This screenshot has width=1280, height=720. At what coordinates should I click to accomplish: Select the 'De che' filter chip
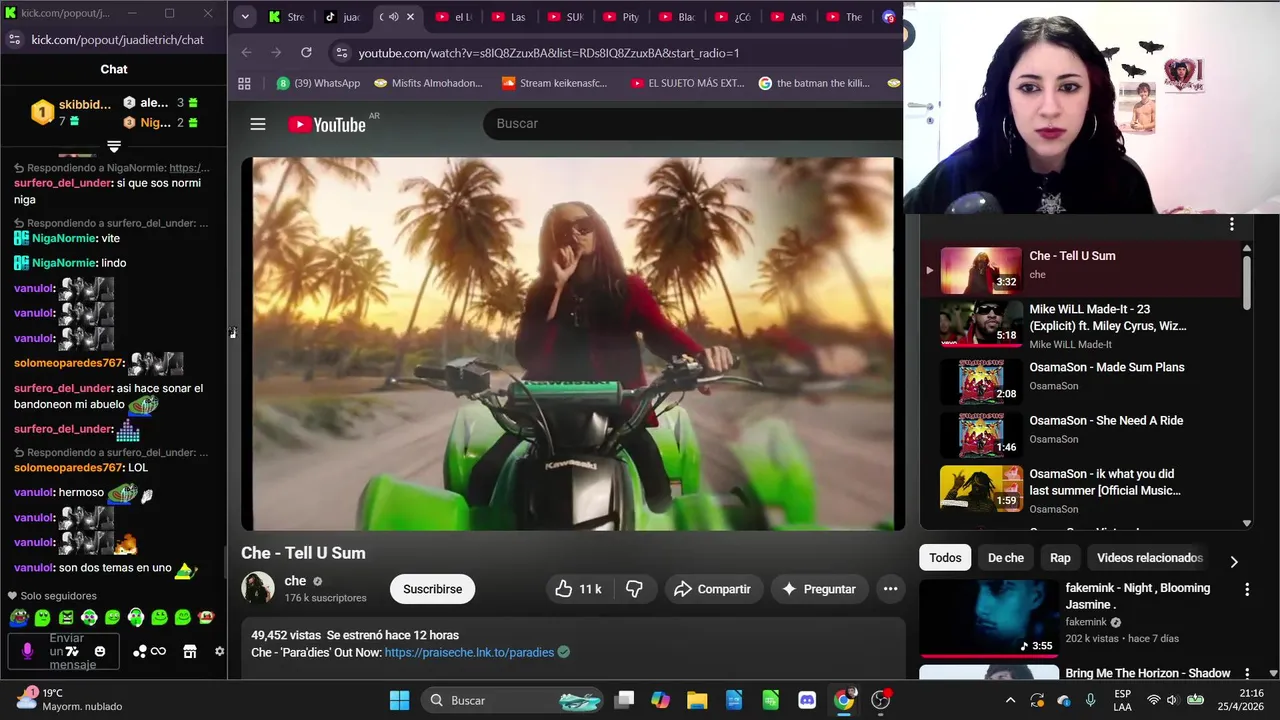[1006, 558]
